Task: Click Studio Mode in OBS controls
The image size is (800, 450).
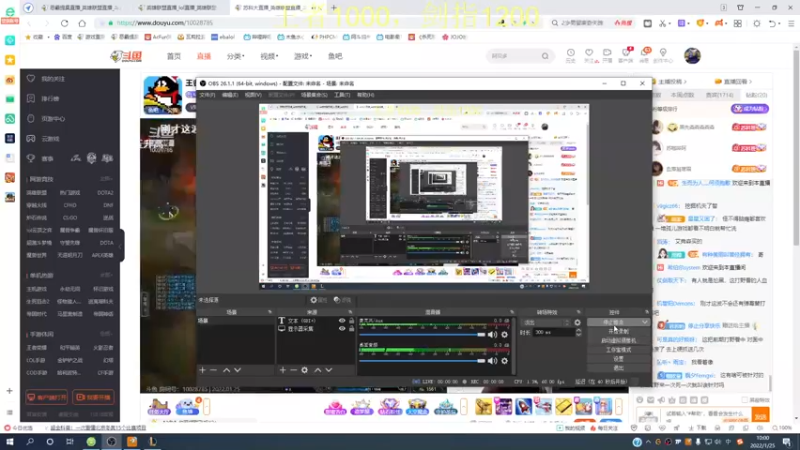Action: (618, 349)
